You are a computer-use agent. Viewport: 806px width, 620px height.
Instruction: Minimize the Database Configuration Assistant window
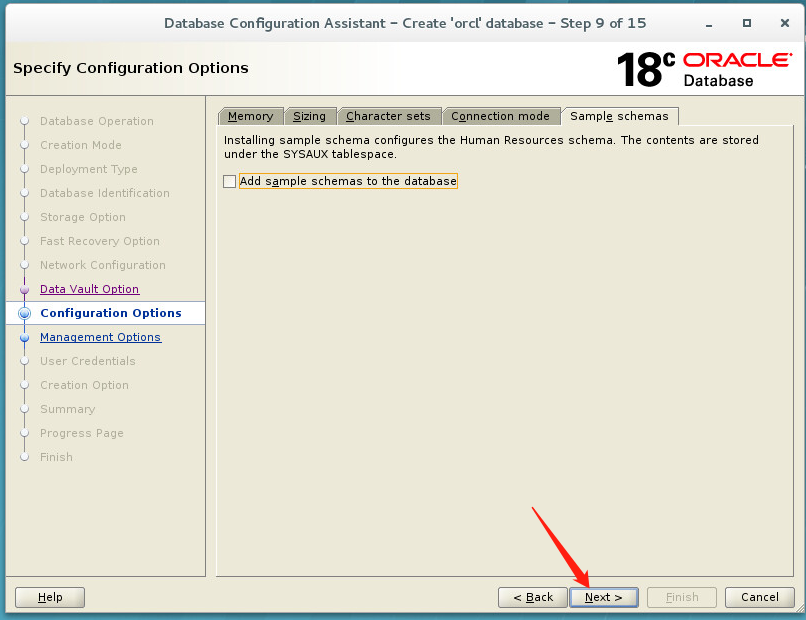709,24
